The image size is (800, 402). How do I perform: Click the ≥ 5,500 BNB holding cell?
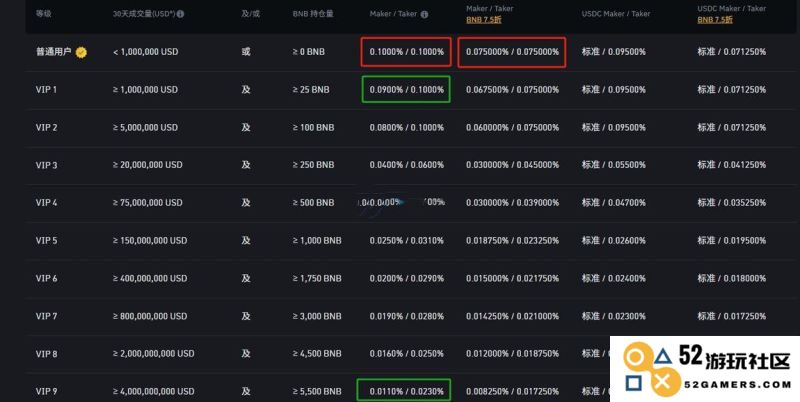click(x=317, y=391)
